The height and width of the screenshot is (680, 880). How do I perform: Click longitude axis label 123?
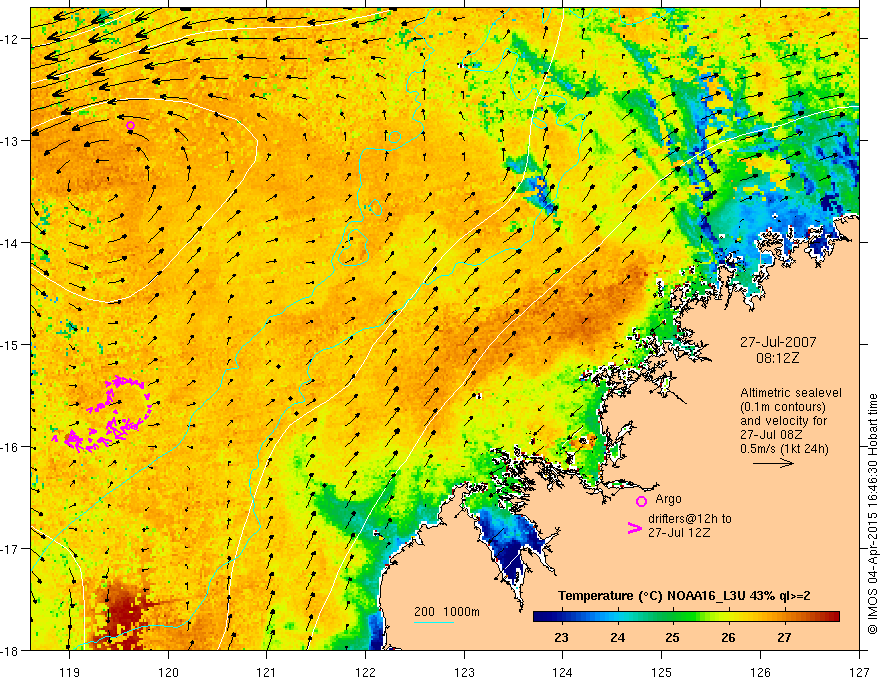click(464, 672)
